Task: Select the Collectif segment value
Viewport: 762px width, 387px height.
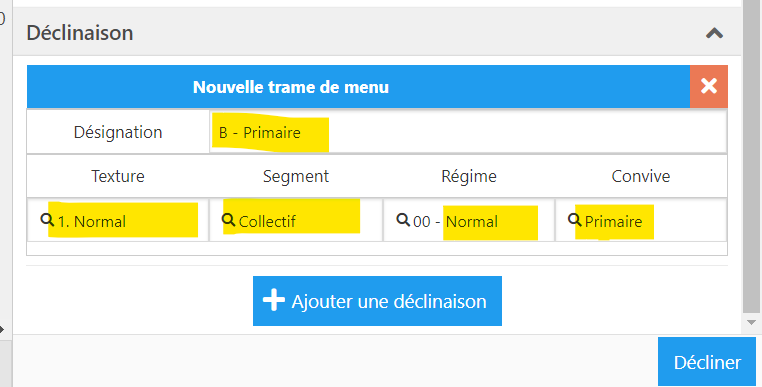Action: click(267, 222)
